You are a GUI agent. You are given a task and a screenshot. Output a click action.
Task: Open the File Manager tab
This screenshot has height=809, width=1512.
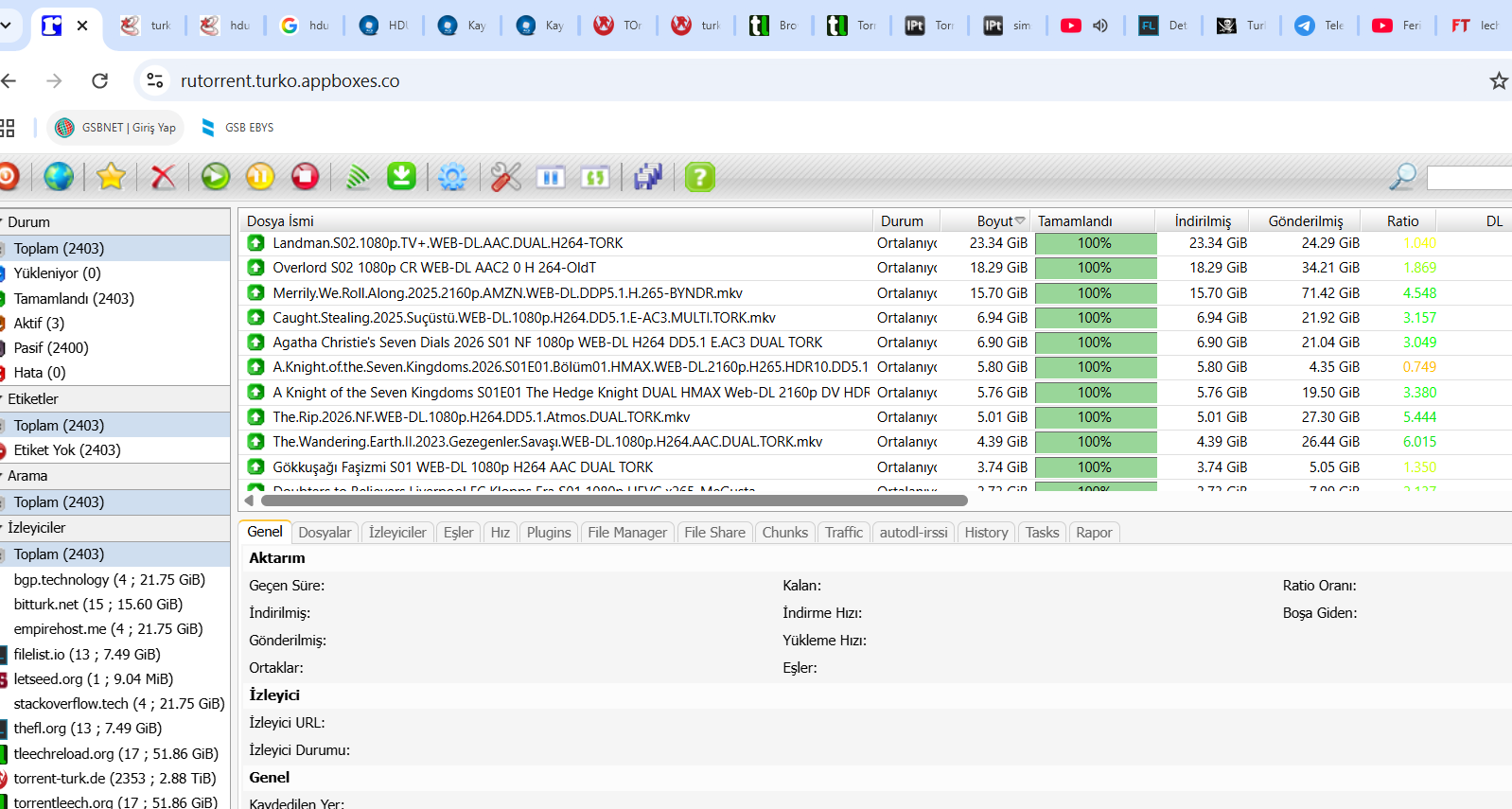point(626,533)
